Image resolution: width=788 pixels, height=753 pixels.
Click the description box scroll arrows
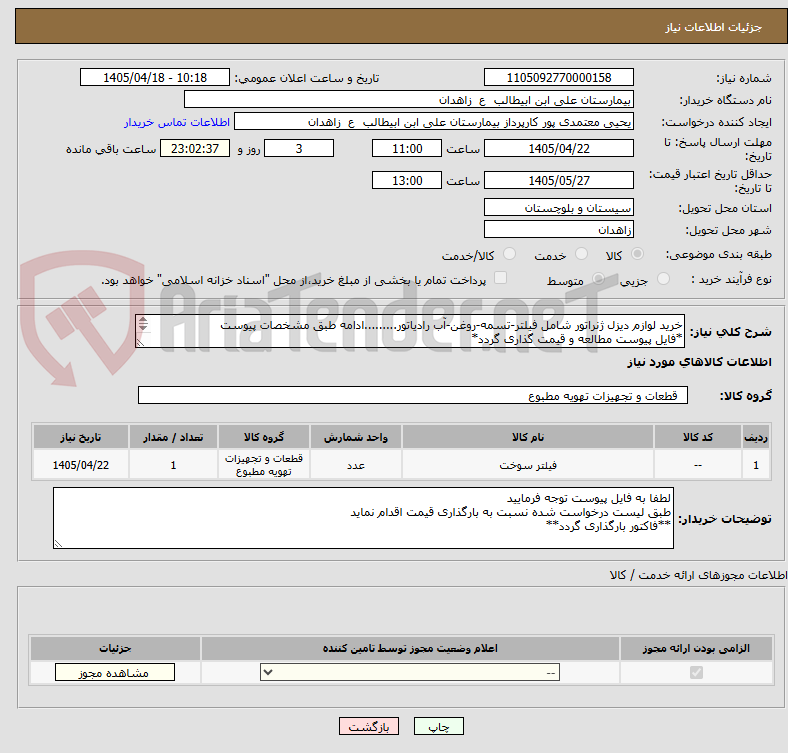click(143, 324)
